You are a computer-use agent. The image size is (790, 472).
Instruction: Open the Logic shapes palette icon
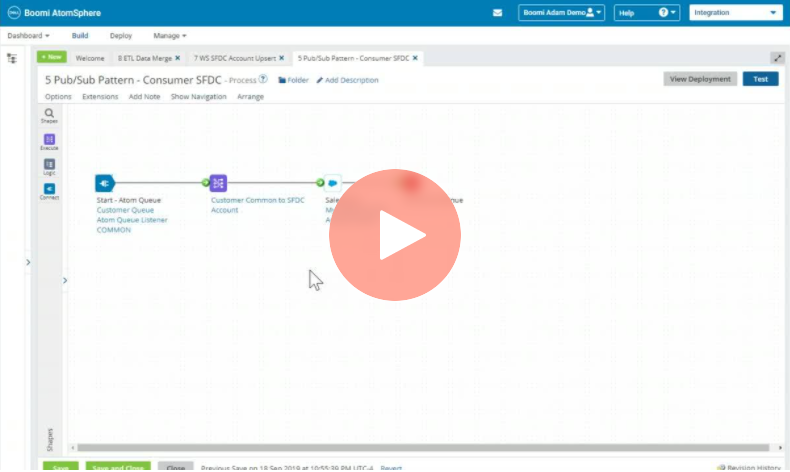[49, 167]
